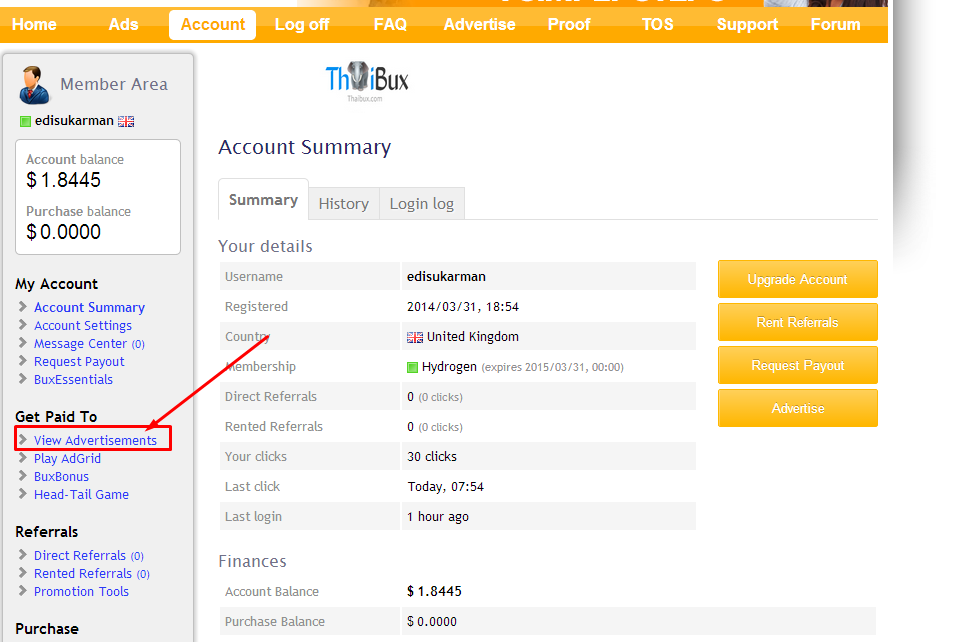
Task: Click the arrow bullet beside Account Settings
Action: click(23, 324)
